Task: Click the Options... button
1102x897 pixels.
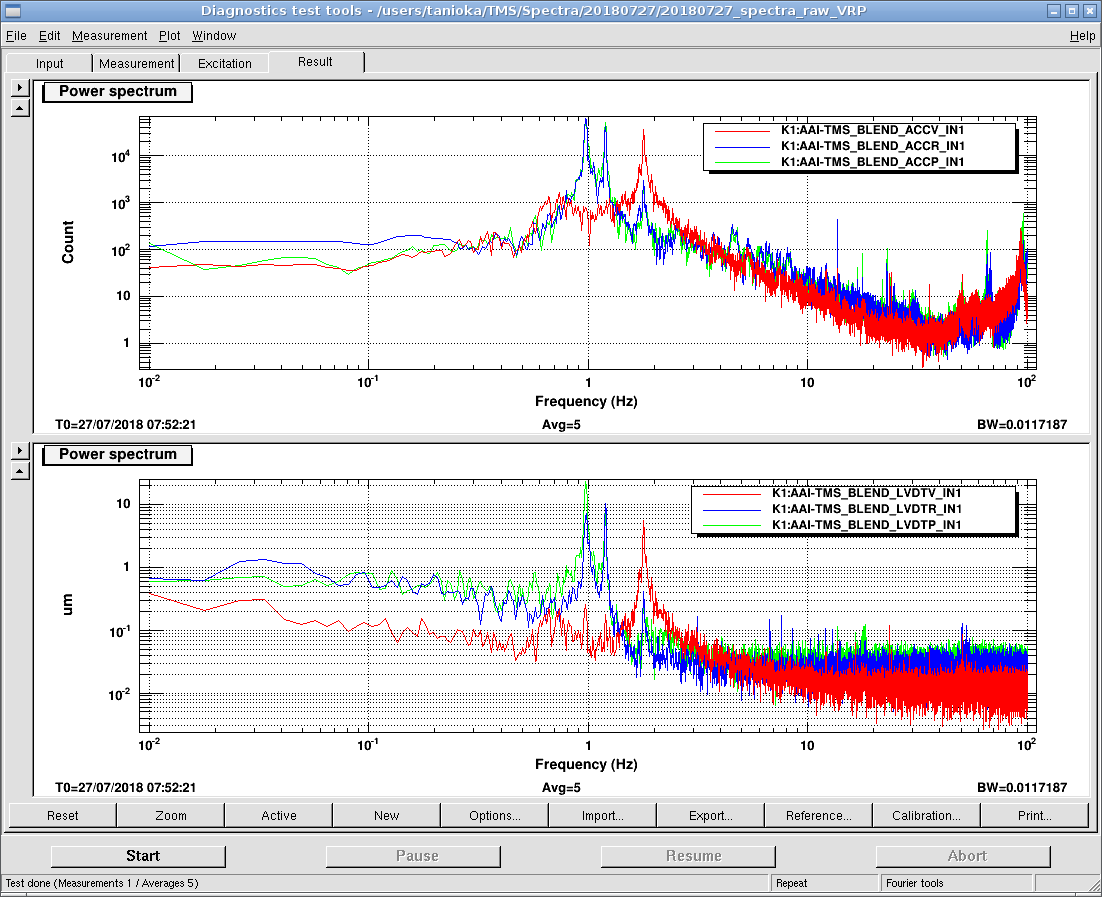Action: [495, 816]
